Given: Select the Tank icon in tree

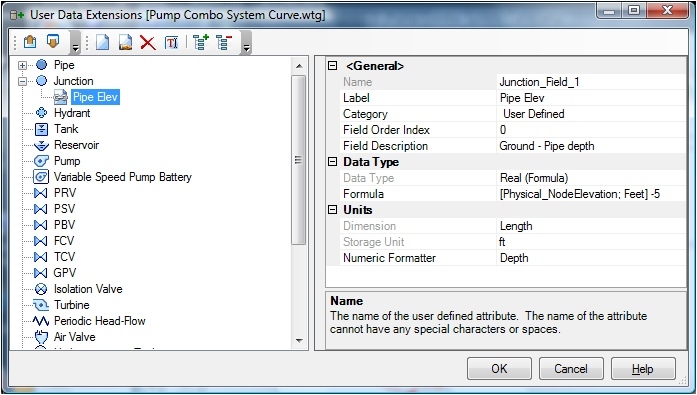Looking at the screenshot, I should coord(41,129).
